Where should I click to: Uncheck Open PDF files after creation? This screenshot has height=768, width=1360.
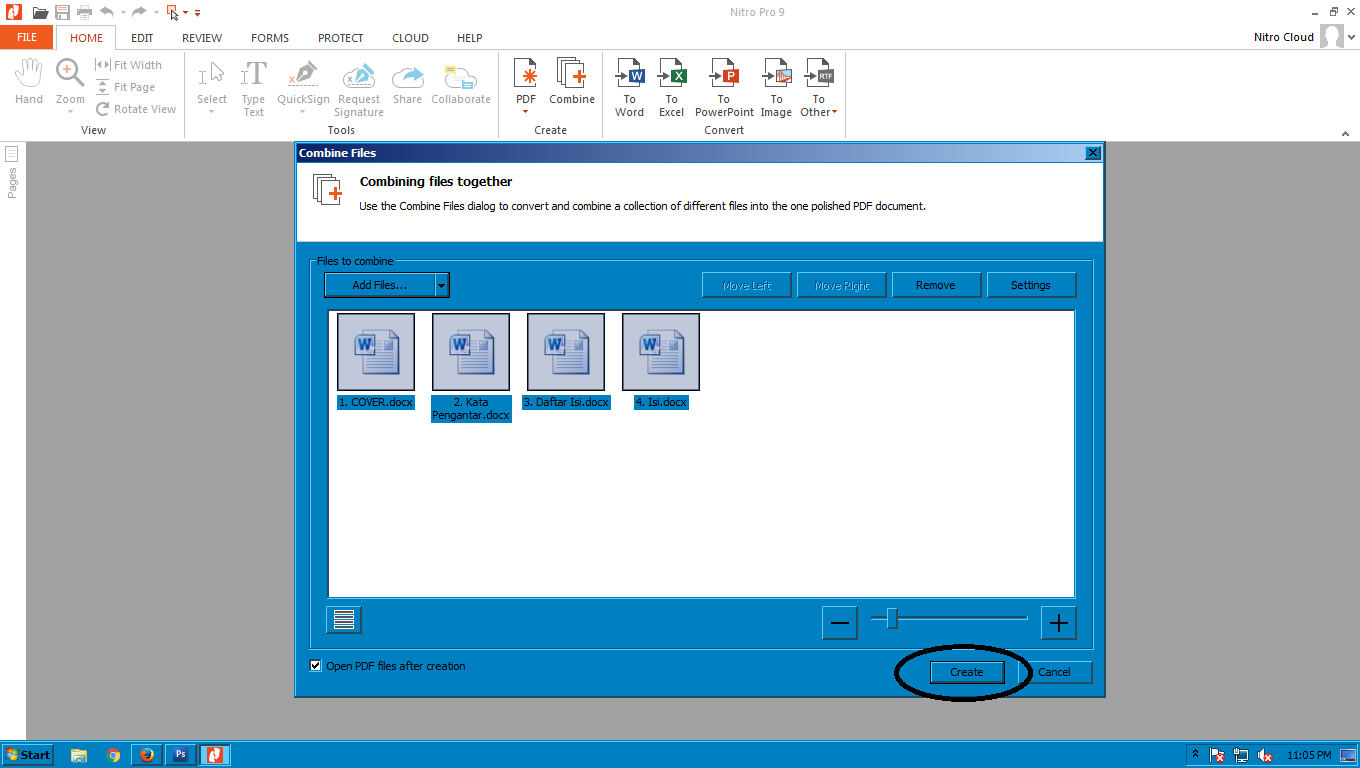[x=315, y=665]
